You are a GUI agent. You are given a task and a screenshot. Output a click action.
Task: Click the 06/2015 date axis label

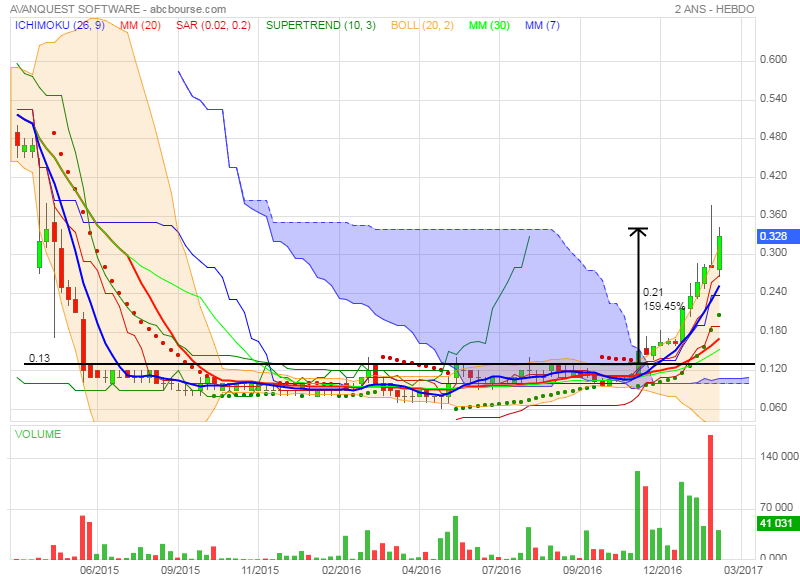pos(99,570)
